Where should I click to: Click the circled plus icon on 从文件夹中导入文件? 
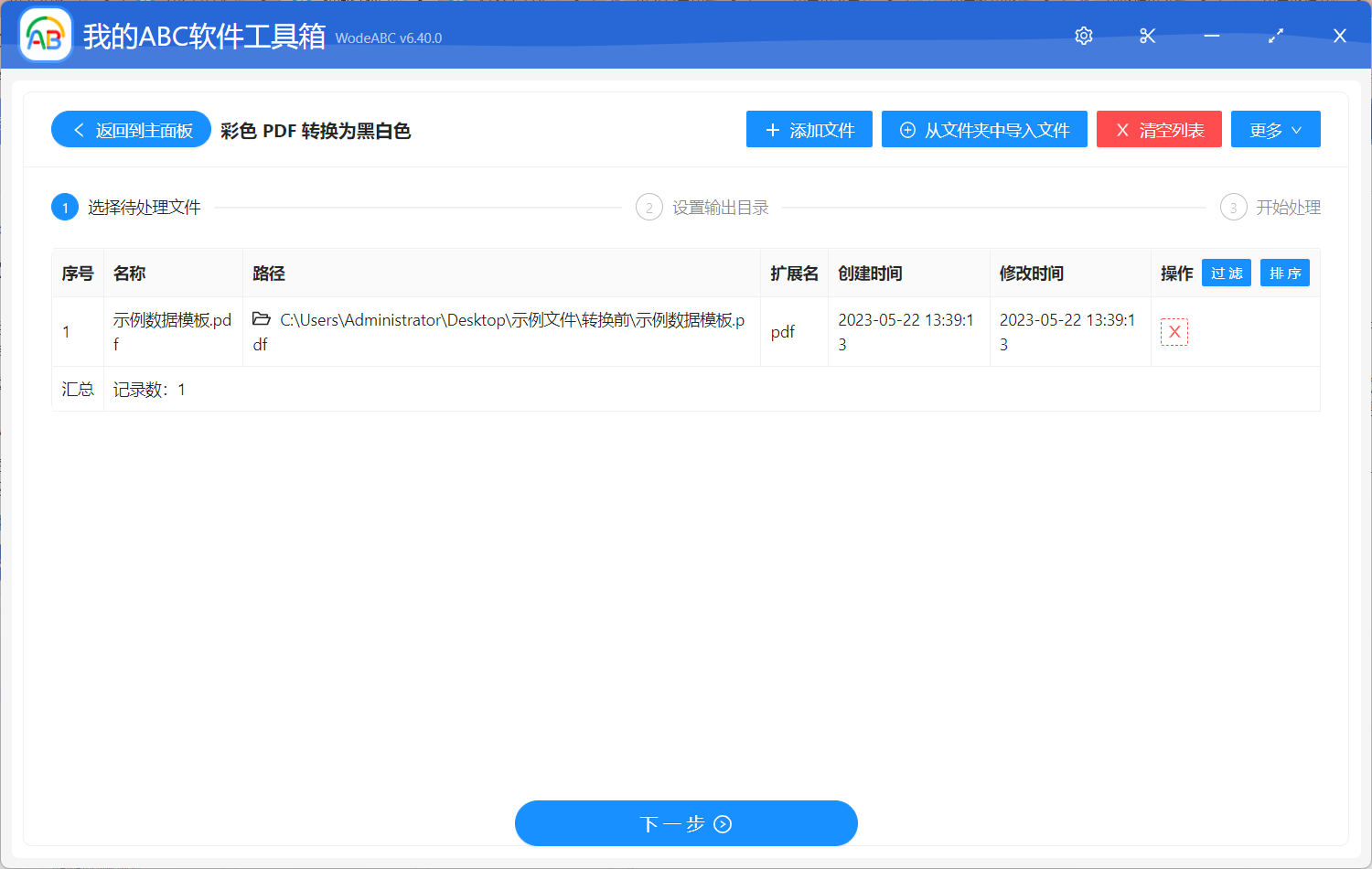[x=906, y=129]
